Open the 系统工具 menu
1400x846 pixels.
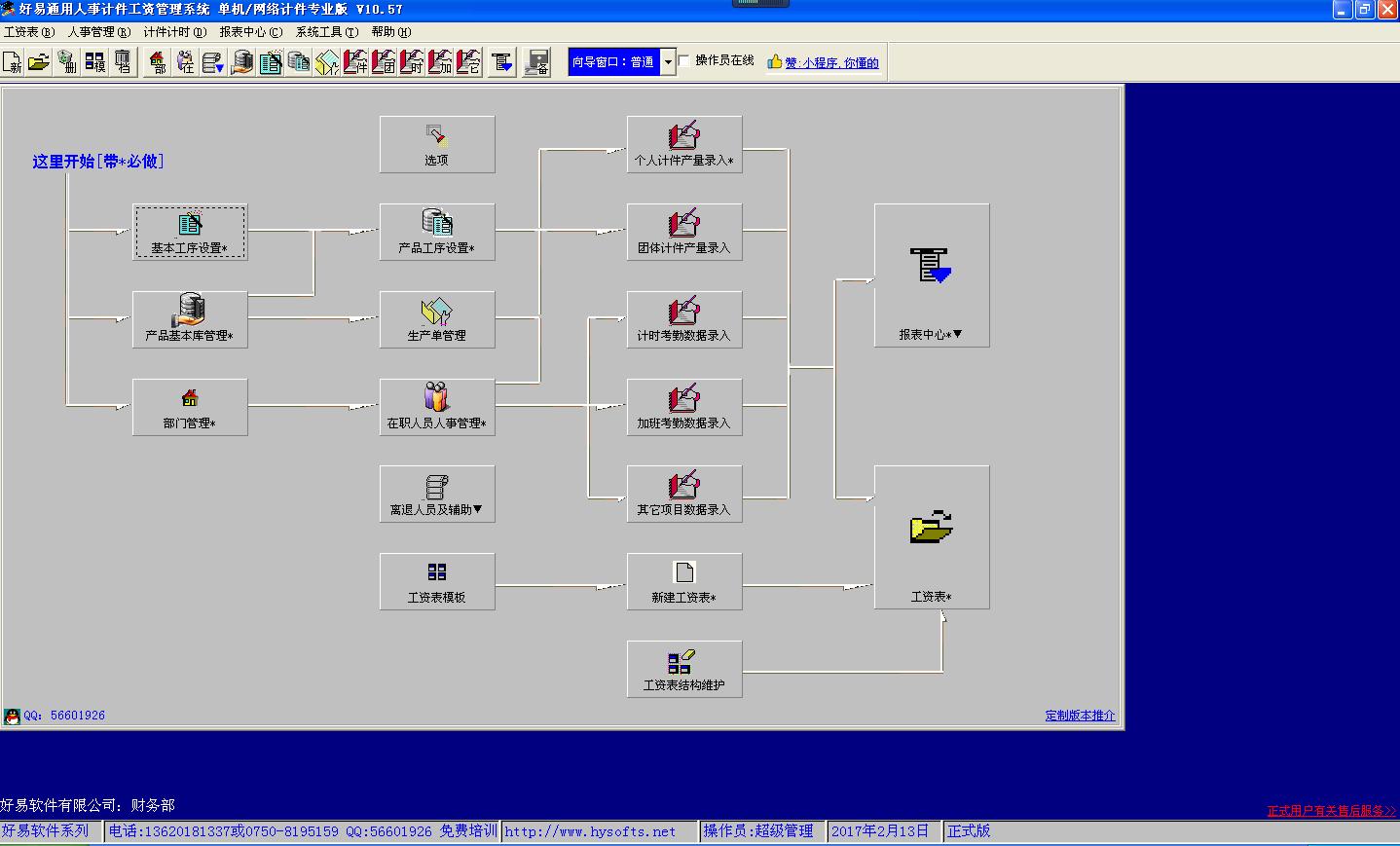click(x=326, y=32)
